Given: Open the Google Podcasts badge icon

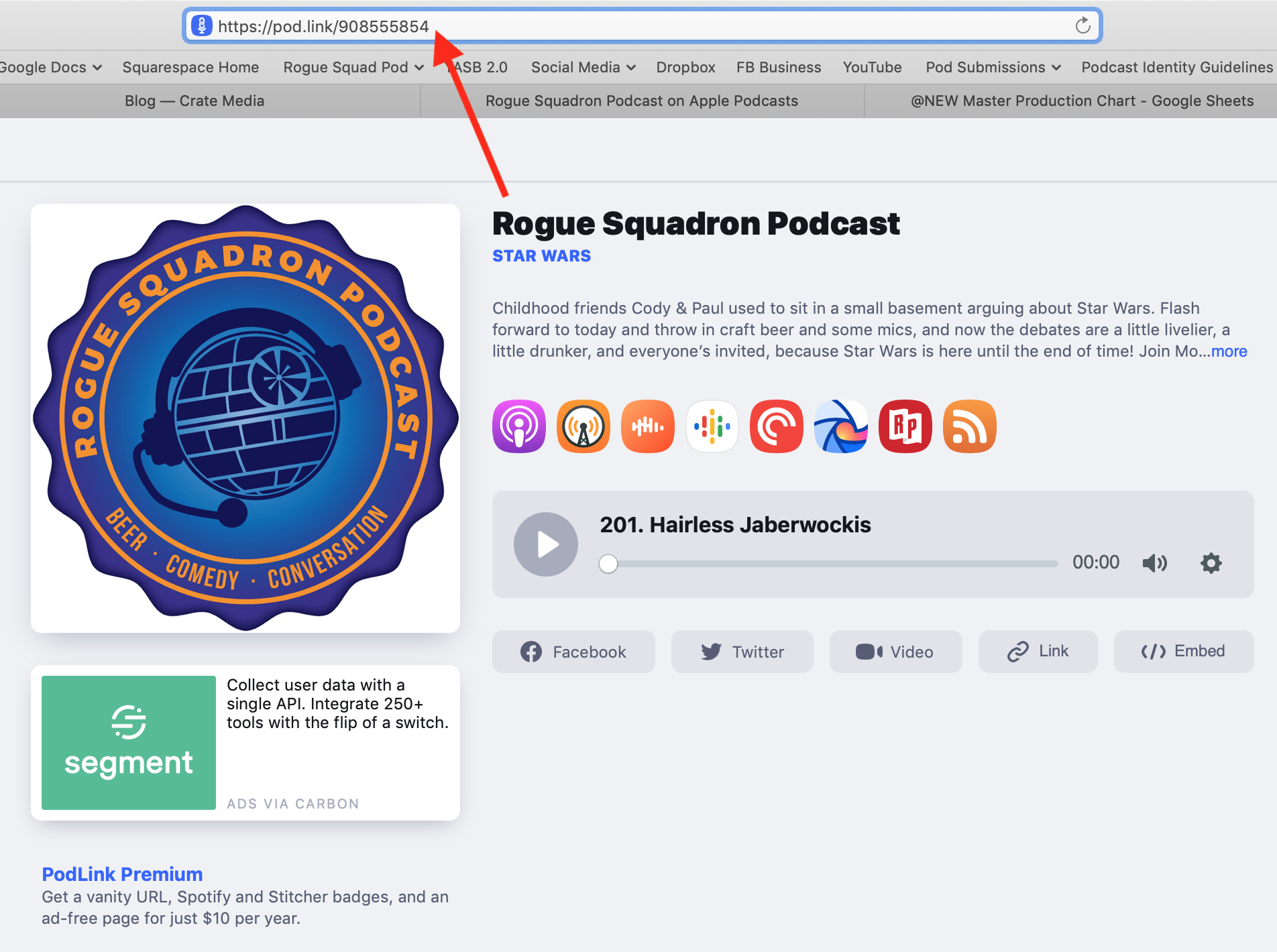Looking at the screenshot, I should tap(712, 426).
